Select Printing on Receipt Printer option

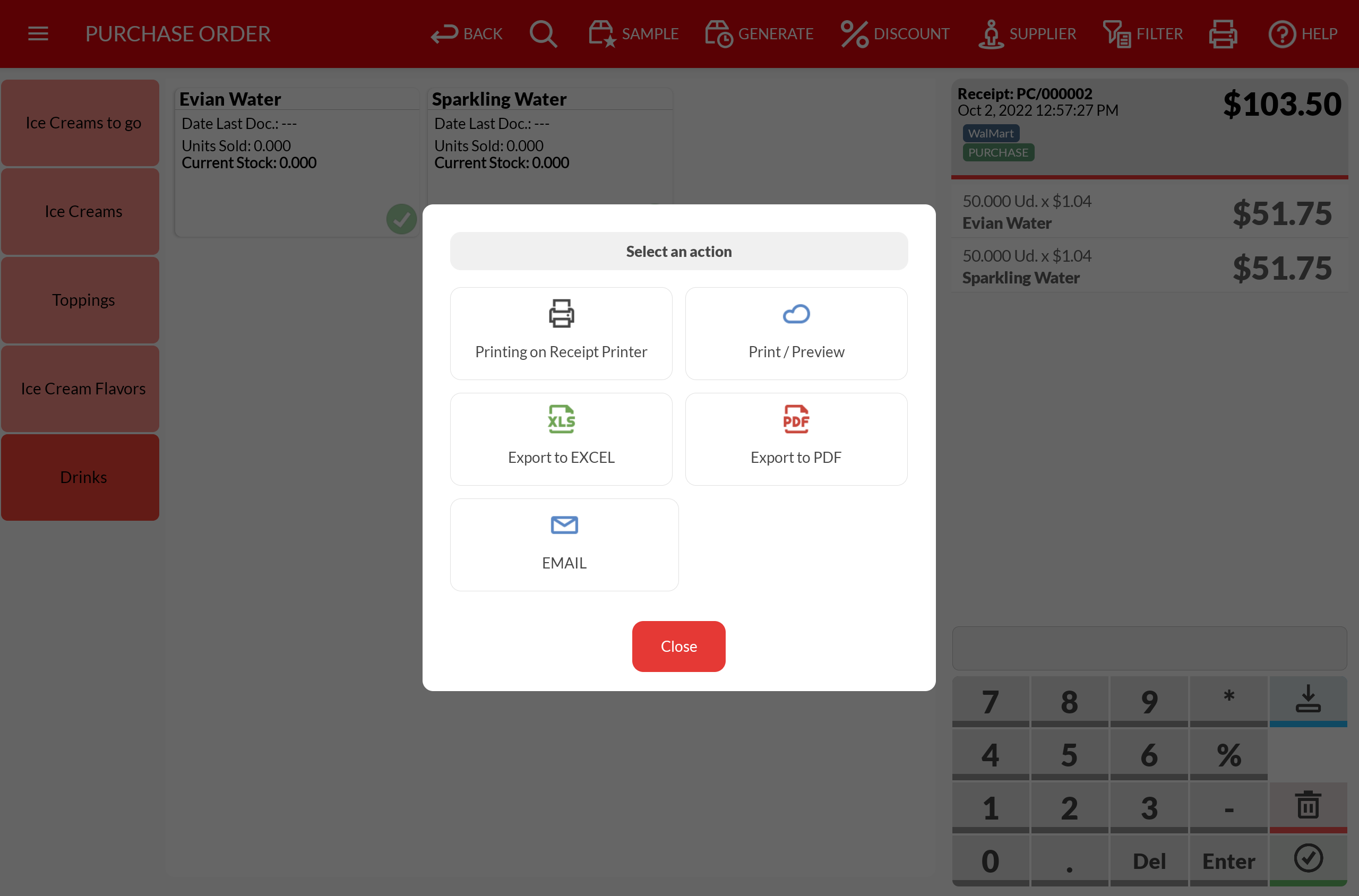[x=561, y=333]
